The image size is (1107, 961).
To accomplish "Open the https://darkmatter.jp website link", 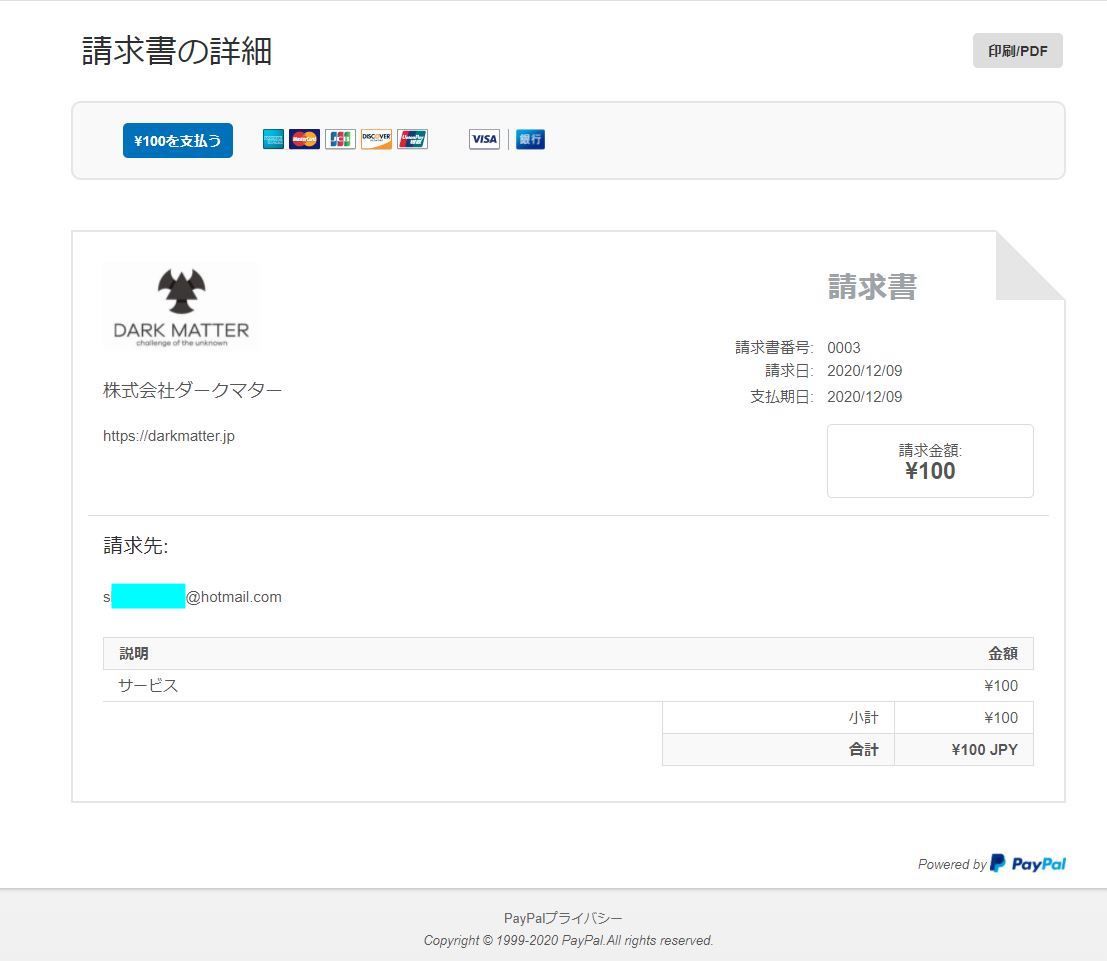I will [169, 436].
